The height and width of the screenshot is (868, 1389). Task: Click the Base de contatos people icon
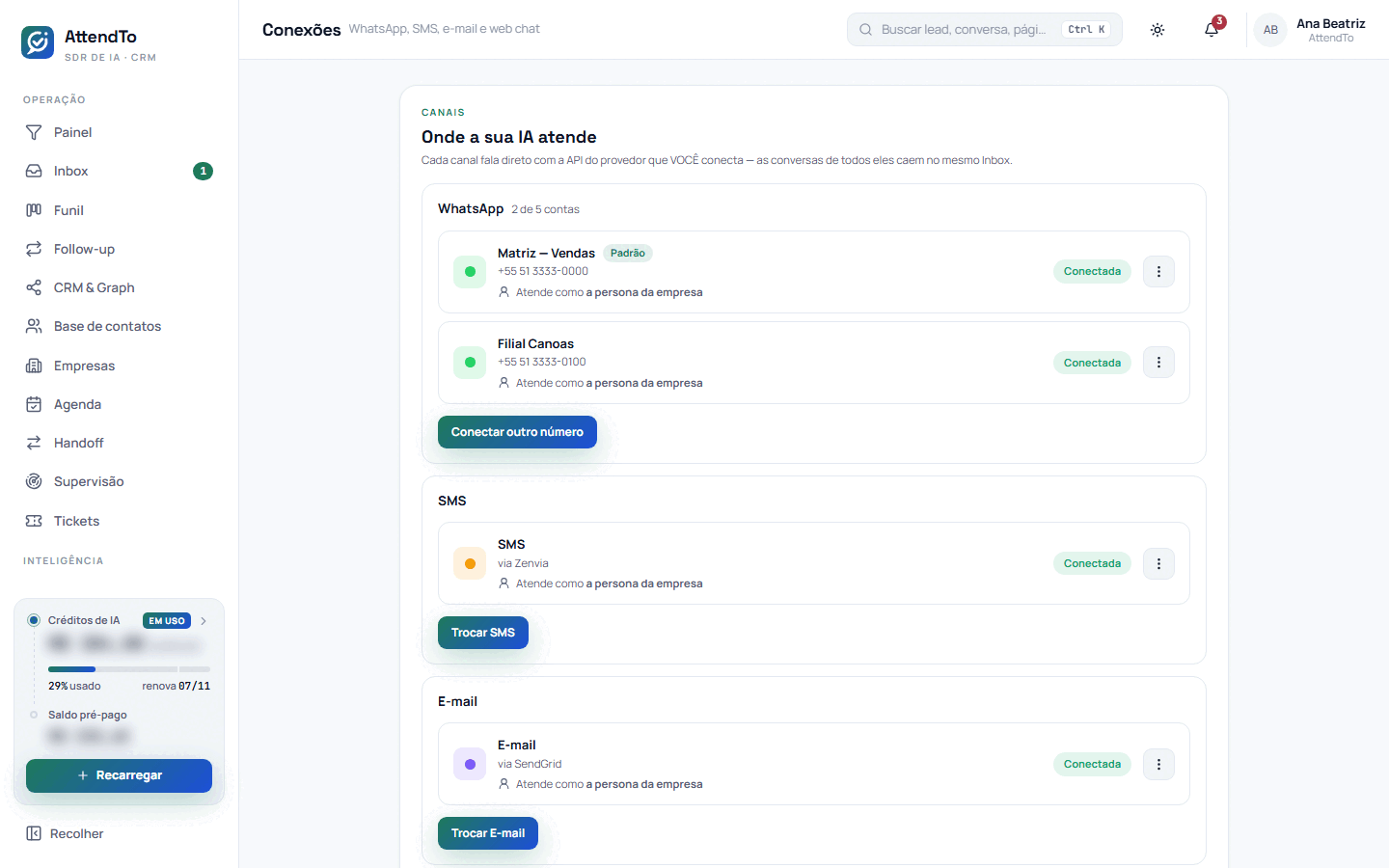click(34, 326)
